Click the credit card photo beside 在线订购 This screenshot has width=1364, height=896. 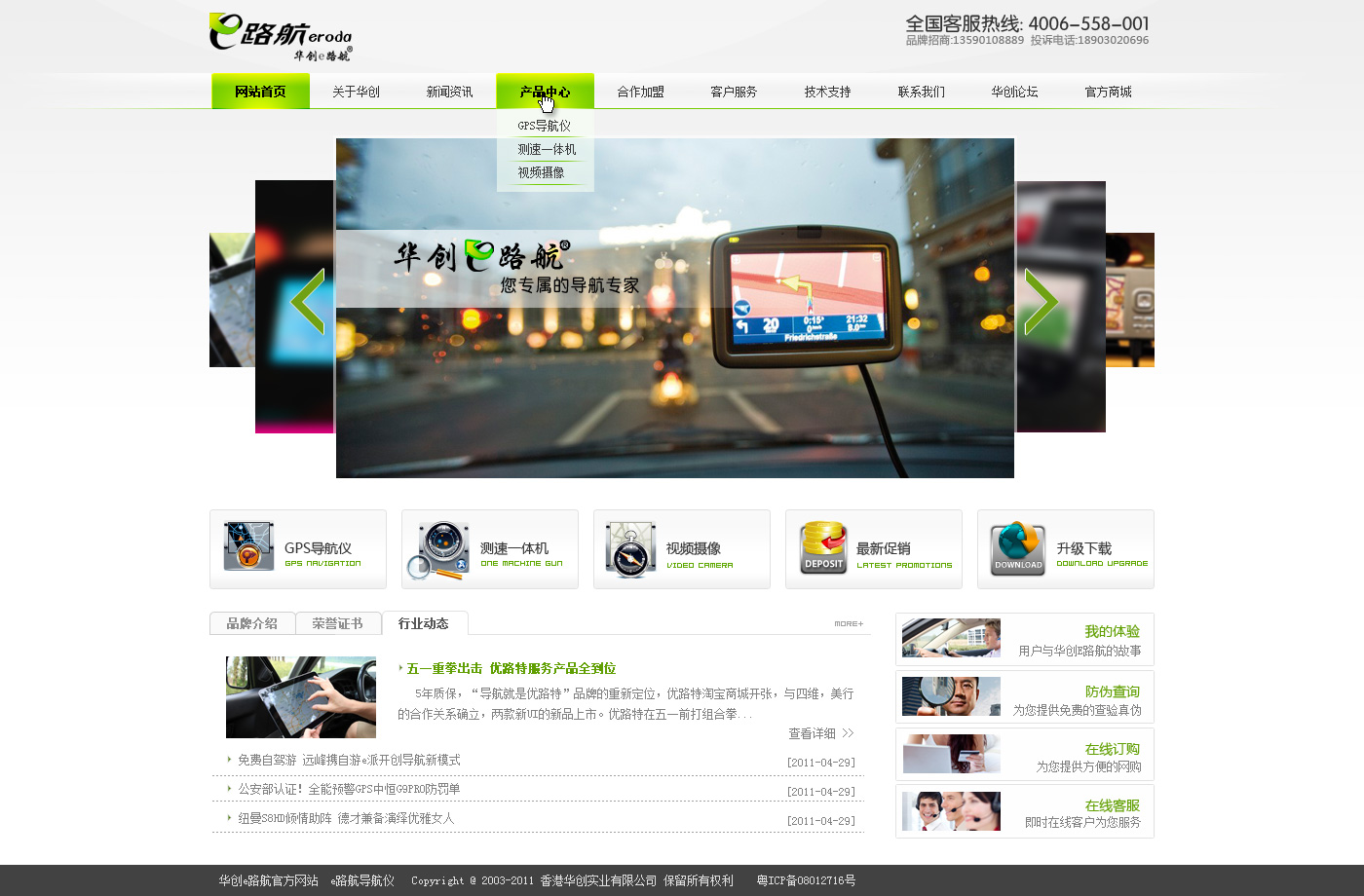coord(951,754)
